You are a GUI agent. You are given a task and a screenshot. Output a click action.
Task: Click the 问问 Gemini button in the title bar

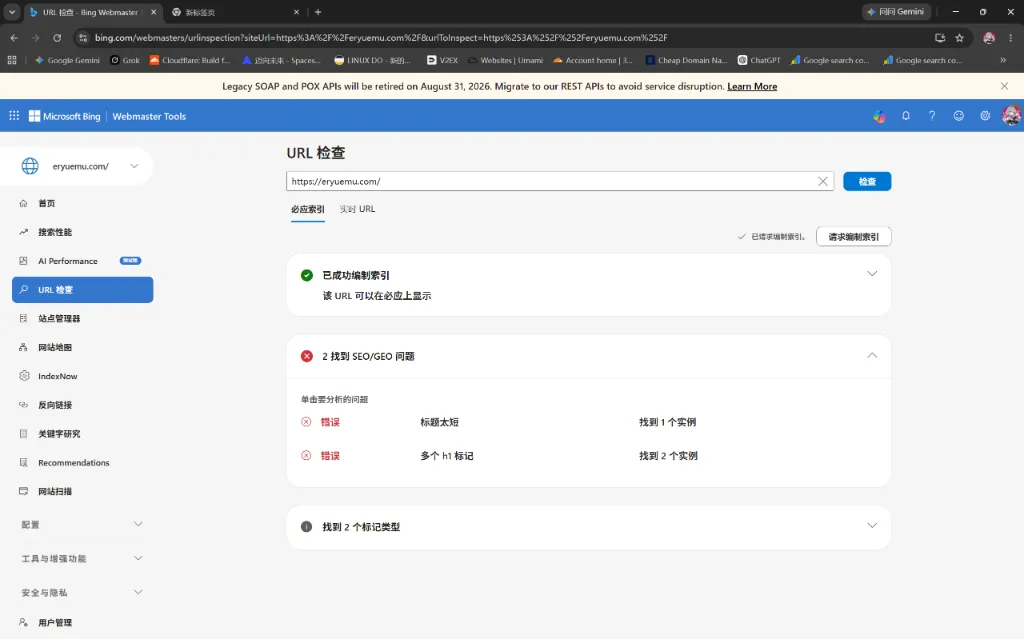point(895,12)
